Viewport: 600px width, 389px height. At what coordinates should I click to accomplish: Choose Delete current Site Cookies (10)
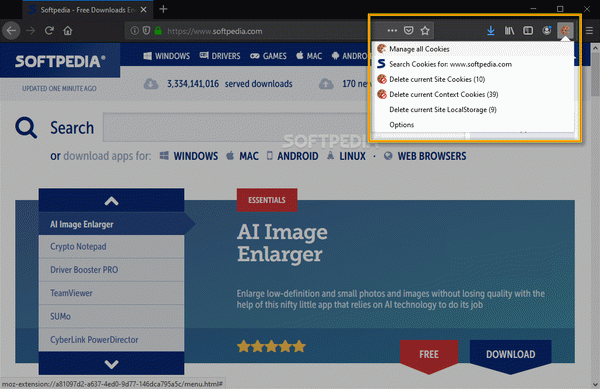coord(474,79)
